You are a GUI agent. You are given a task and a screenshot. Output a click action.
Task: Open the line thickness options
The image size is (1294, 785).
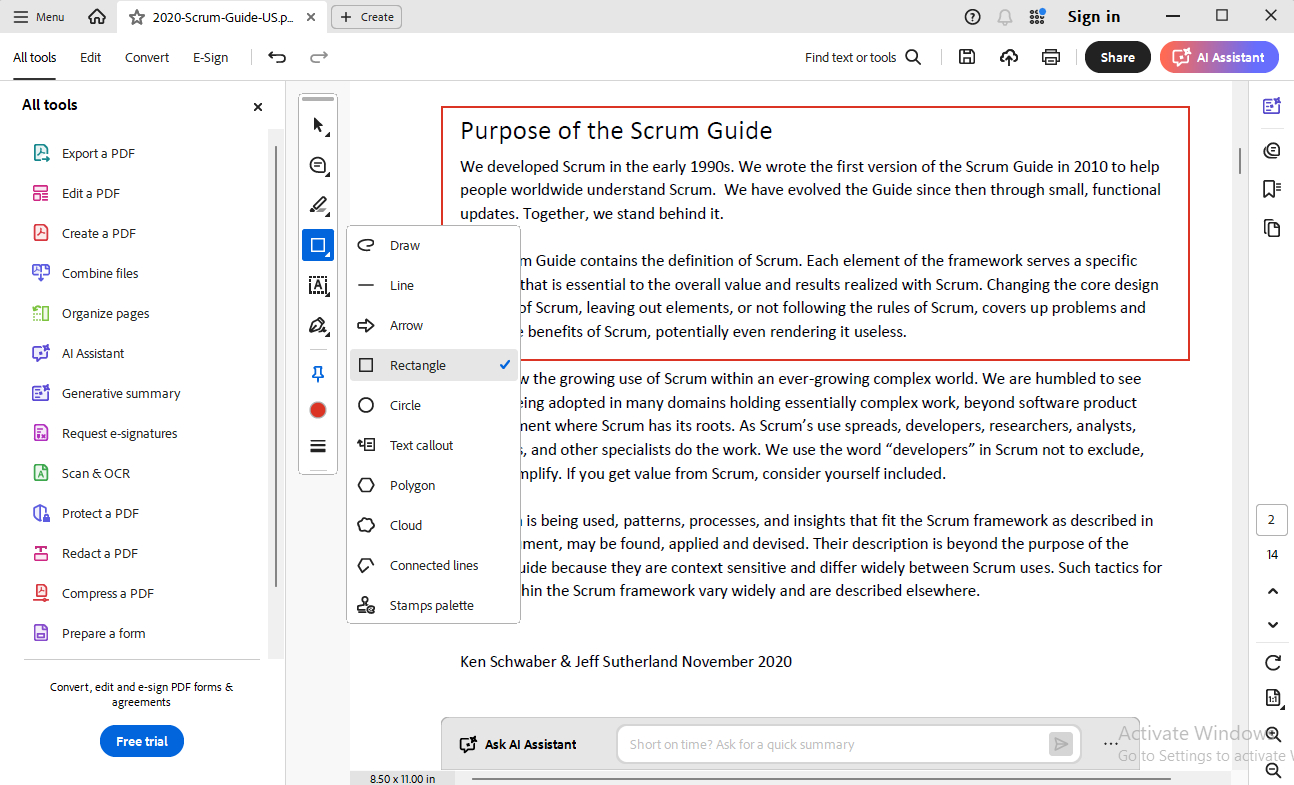coord(318,446)
